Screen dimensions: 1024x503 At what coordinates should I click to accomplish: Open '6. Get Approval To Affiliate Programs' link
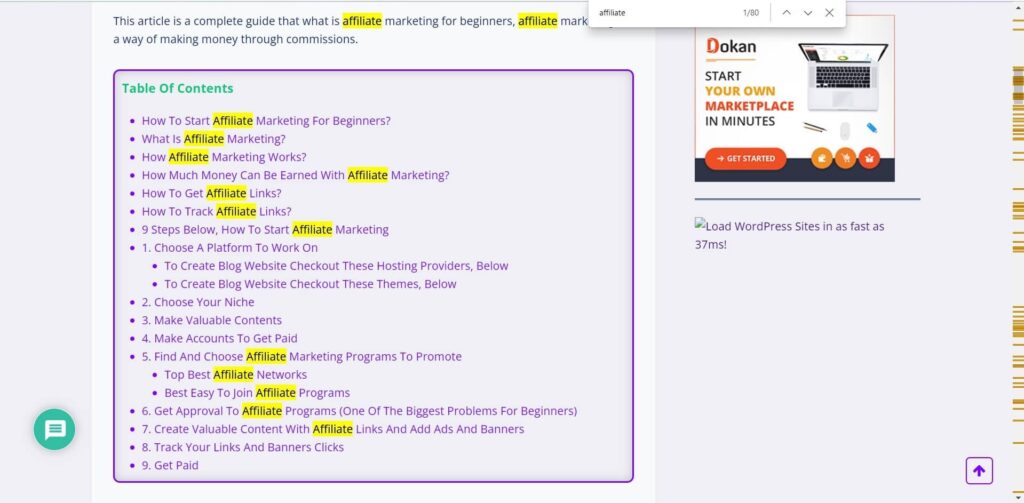[359, 411]
